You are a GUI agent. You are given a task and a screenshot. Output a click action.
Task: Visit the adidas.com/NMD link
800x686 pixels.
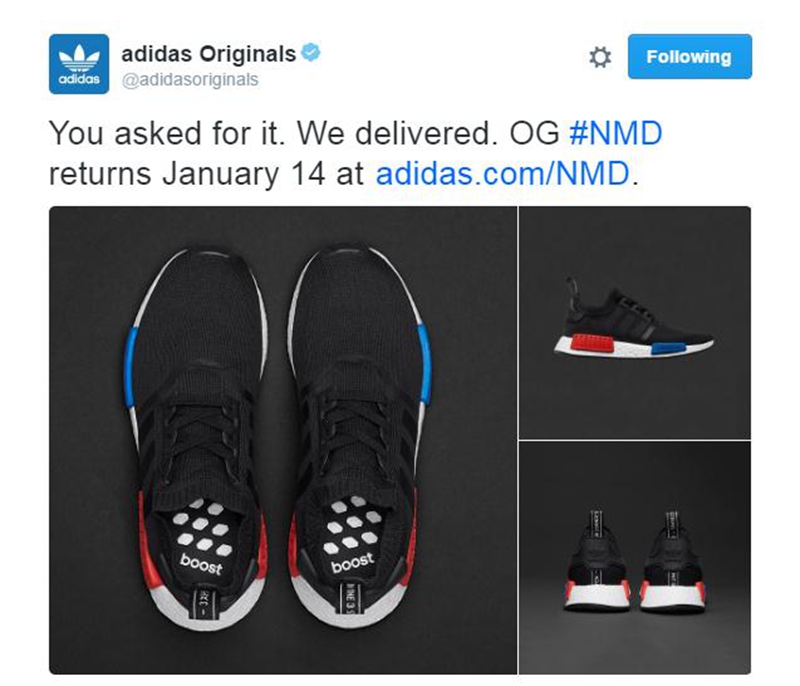pos(503,173)
